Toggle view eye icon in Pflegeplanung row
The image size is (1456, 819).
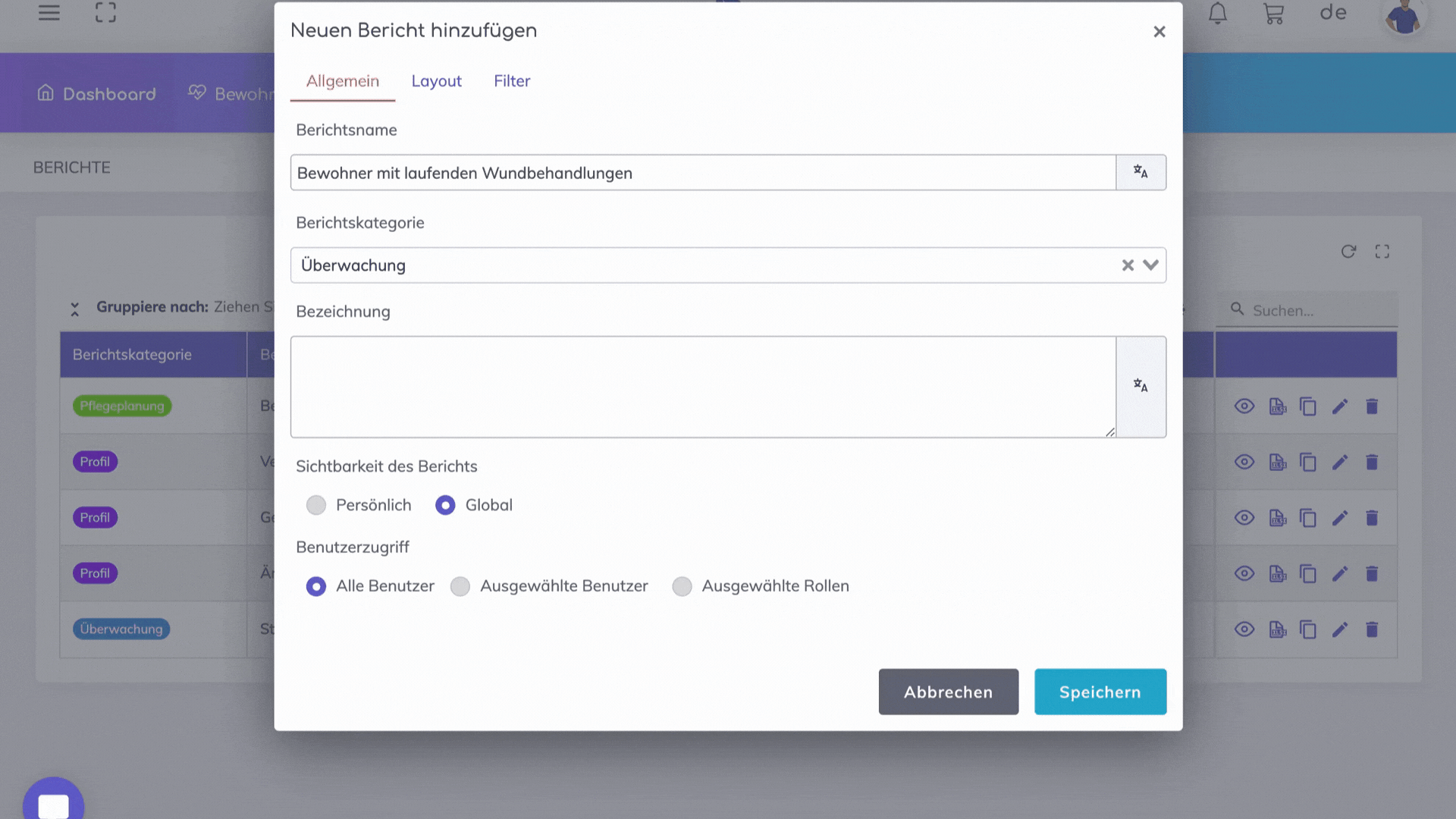(x=1244, y=406)
